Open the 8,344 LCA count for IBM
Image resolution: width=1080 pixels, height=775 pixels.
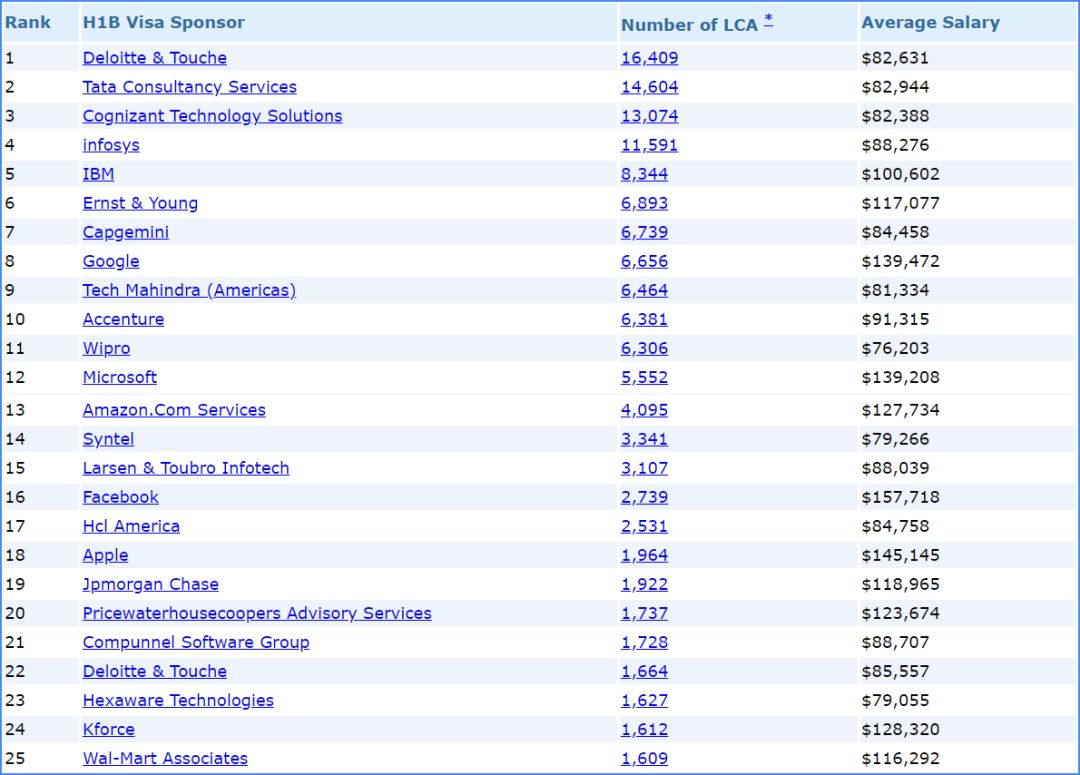645,174
